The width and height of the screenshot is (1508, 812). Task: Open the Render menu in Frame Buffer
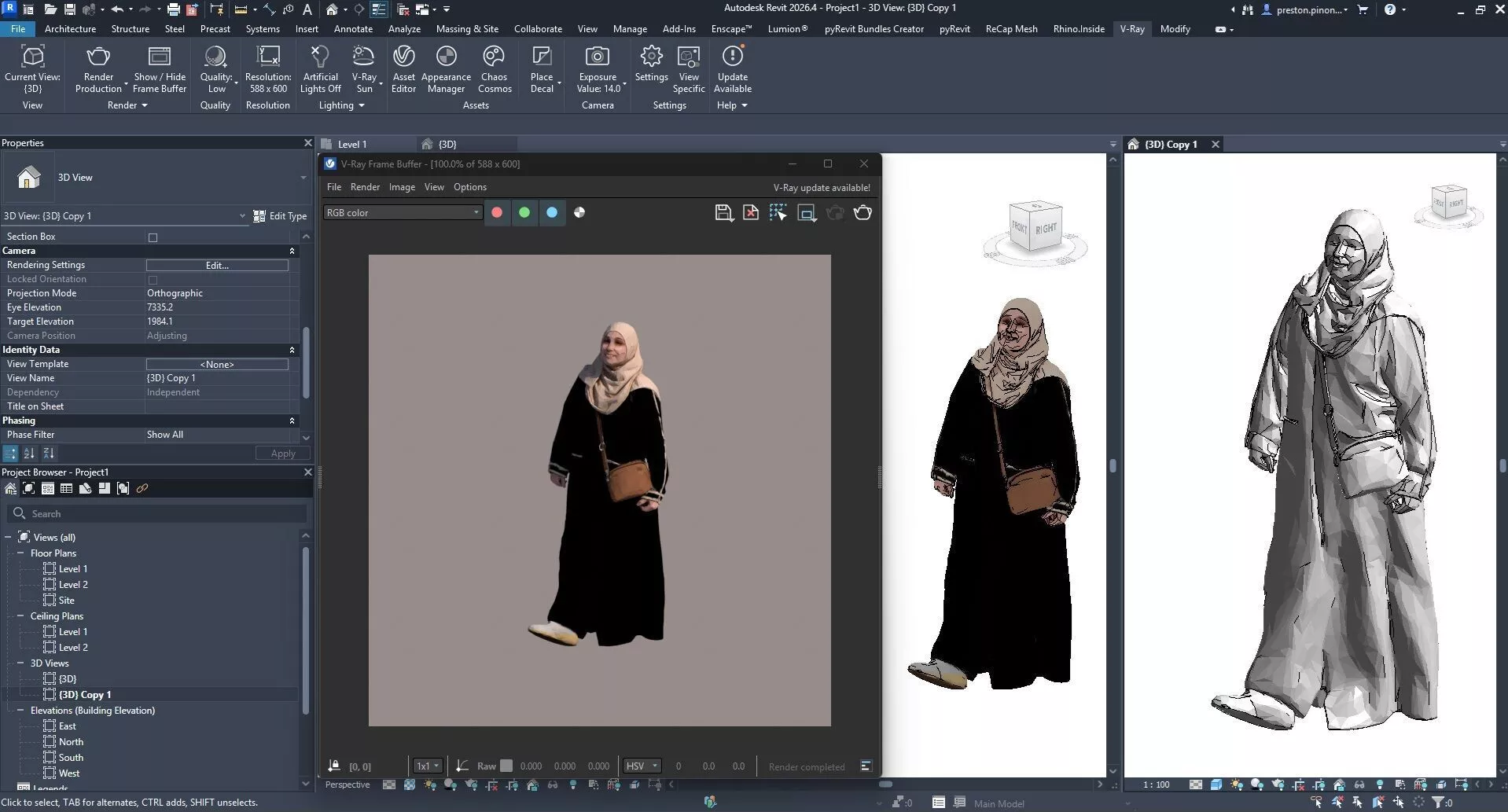click(x=365, y=187)
